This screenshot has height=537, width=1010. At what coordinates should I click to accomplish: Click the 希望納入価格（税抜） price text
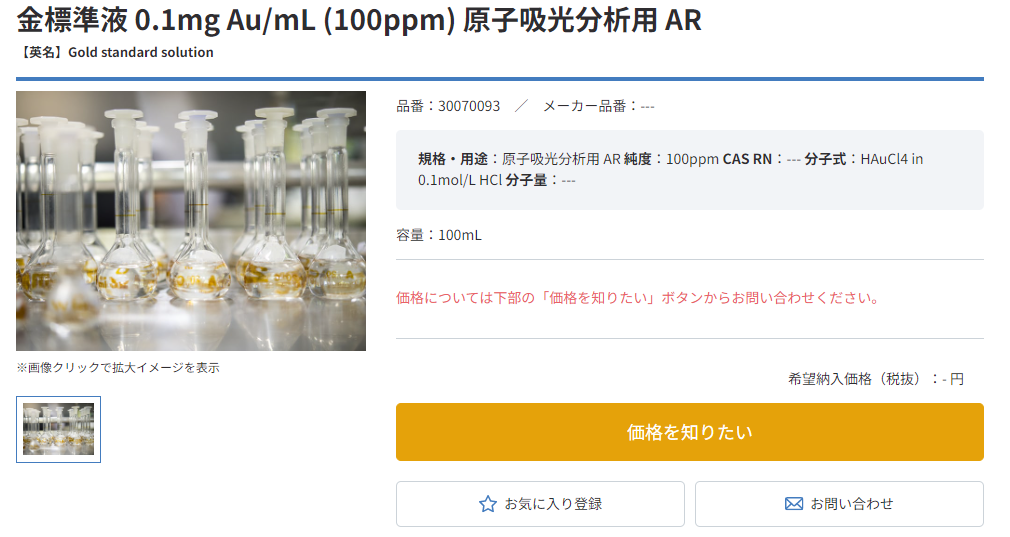click(876, 379)
